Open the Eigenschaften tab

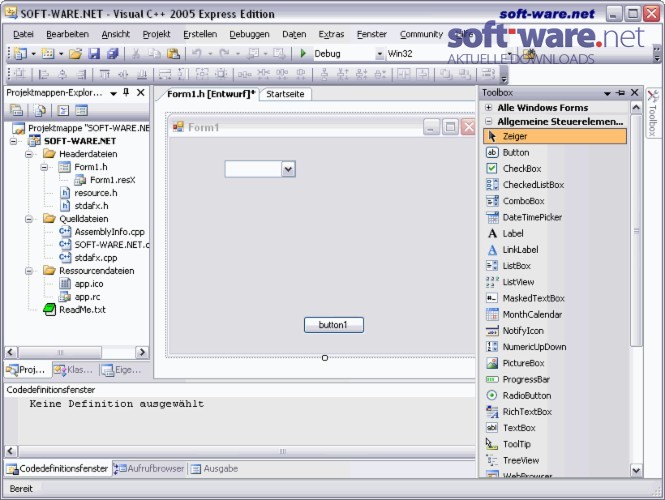point(122,370)
